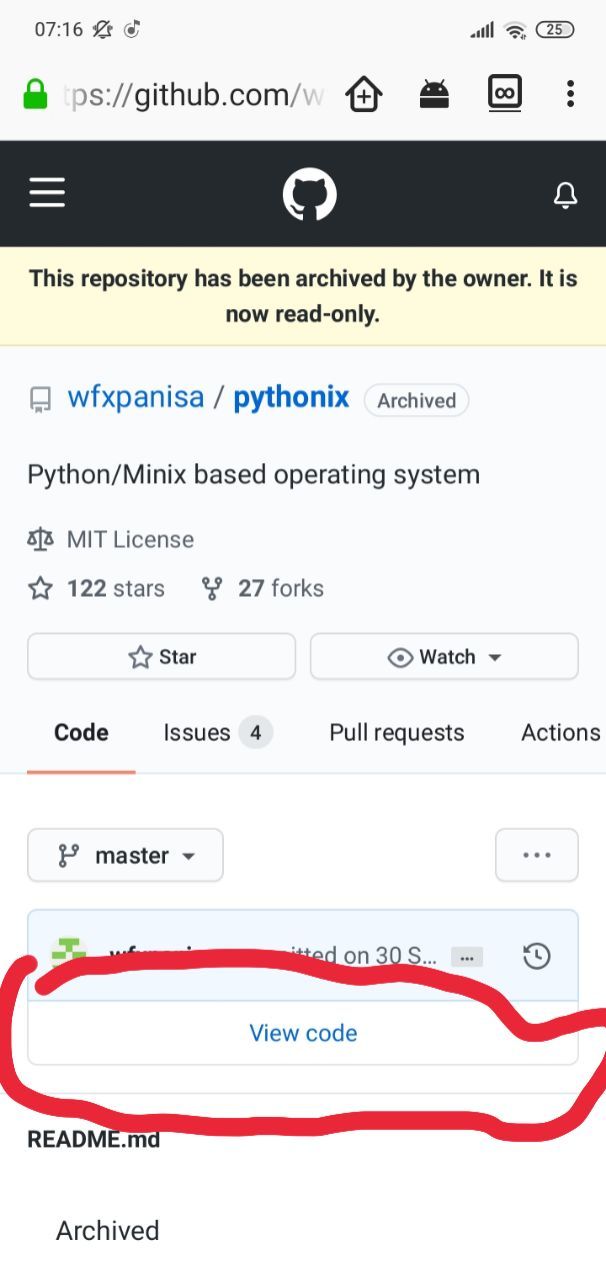Open commit history clock icon

pyautogui.click(x=537, y=956)
